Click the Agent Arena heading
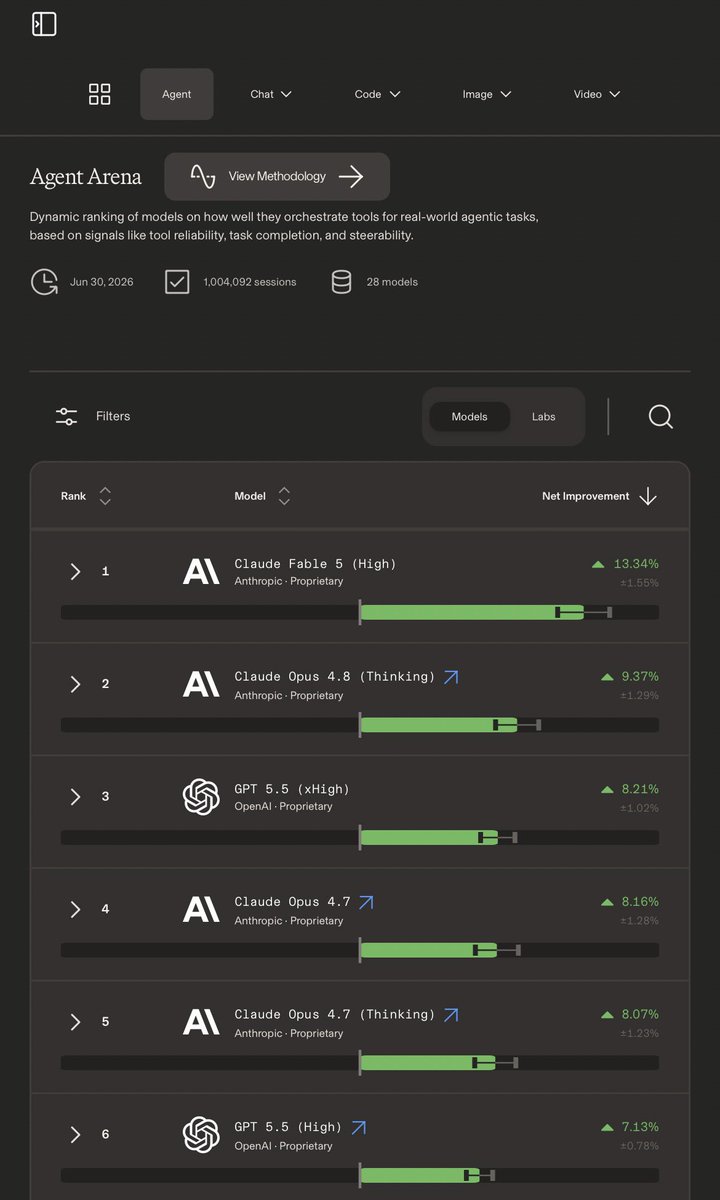This screenshot has width=720, height=1200. 86,177
